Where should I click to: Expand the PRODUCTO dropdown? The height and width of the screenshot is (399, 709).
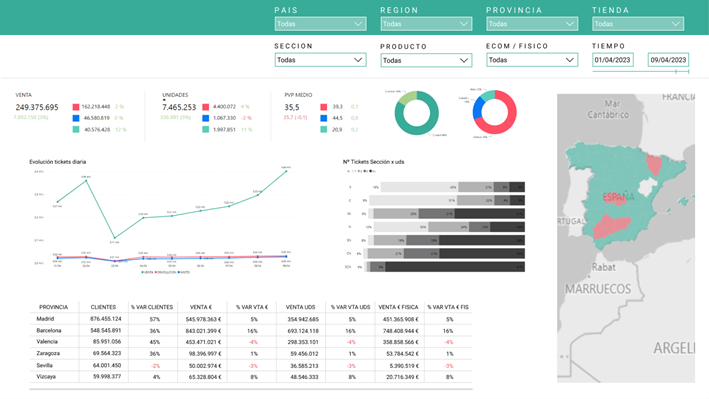426,60
